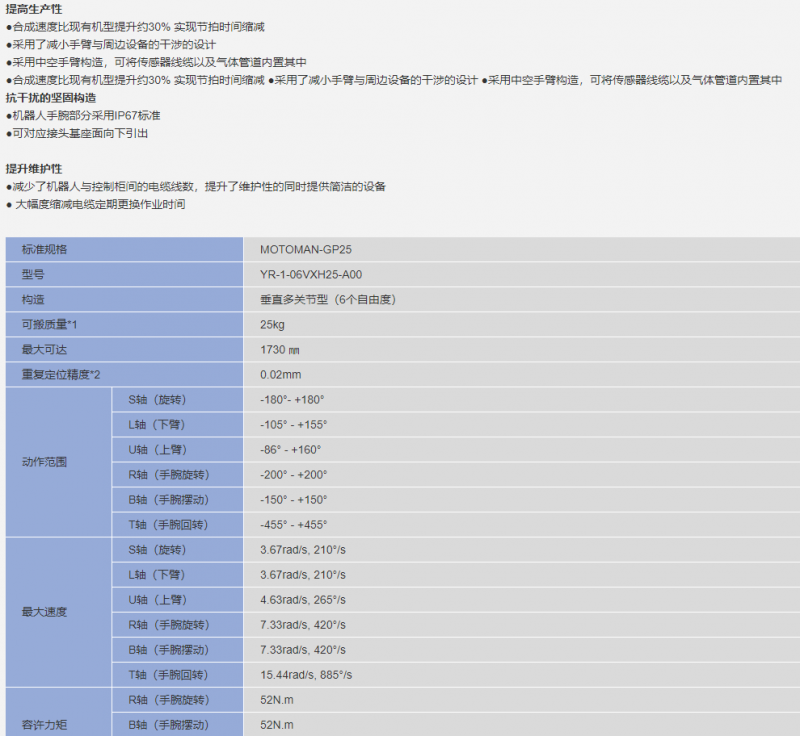Select the 25kg payload value
The height and width of the screenshot is (736, 800).
pos(272,324)
